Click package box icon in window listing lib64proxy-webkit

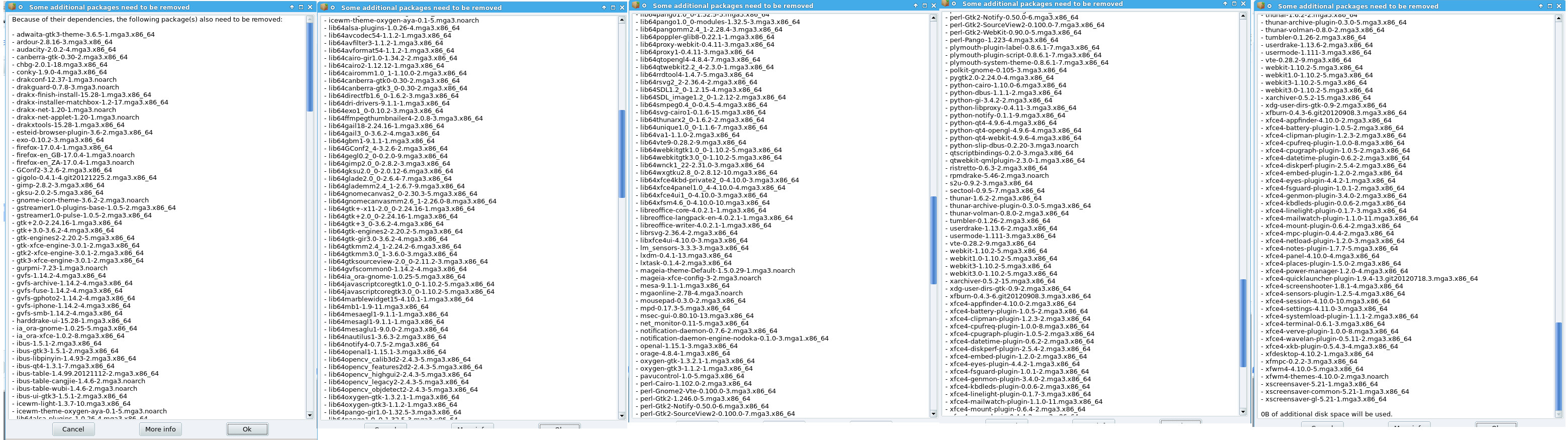point(636,5)
